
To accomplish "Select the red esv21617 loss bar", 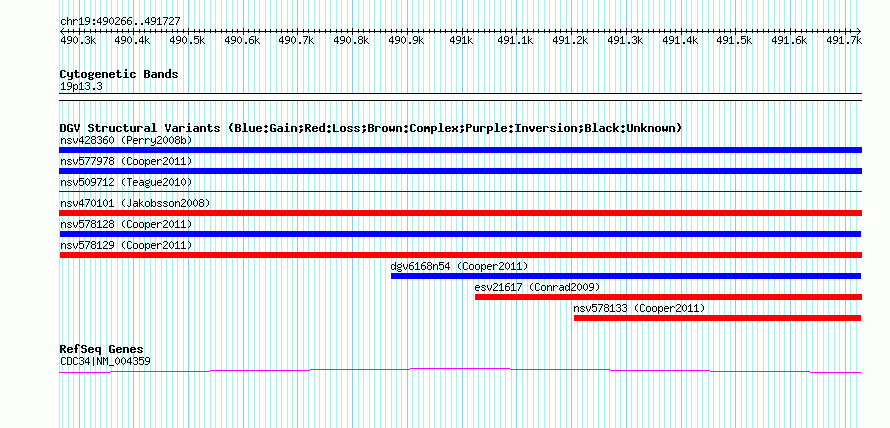I will click(x=668, y=297).
